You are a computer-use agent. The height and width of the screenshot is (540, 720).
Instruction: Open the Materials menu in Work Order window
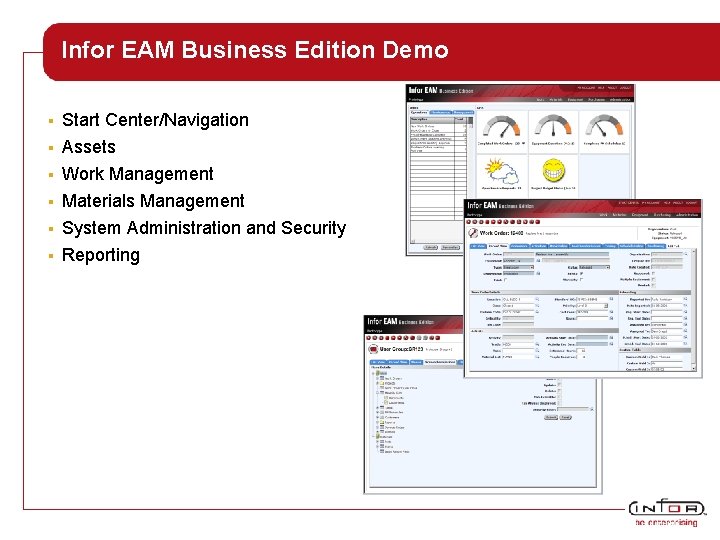pos(619,214)
